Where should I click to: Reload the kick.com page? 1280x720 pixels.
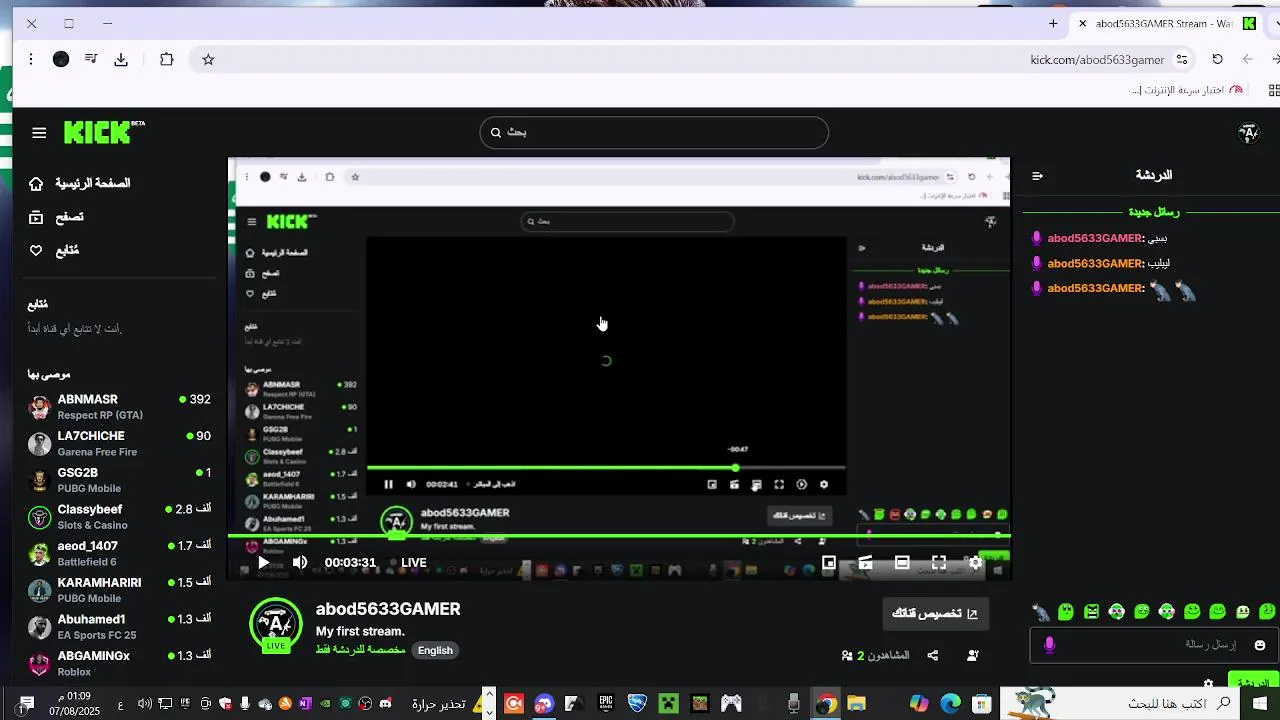[1217, 59]
